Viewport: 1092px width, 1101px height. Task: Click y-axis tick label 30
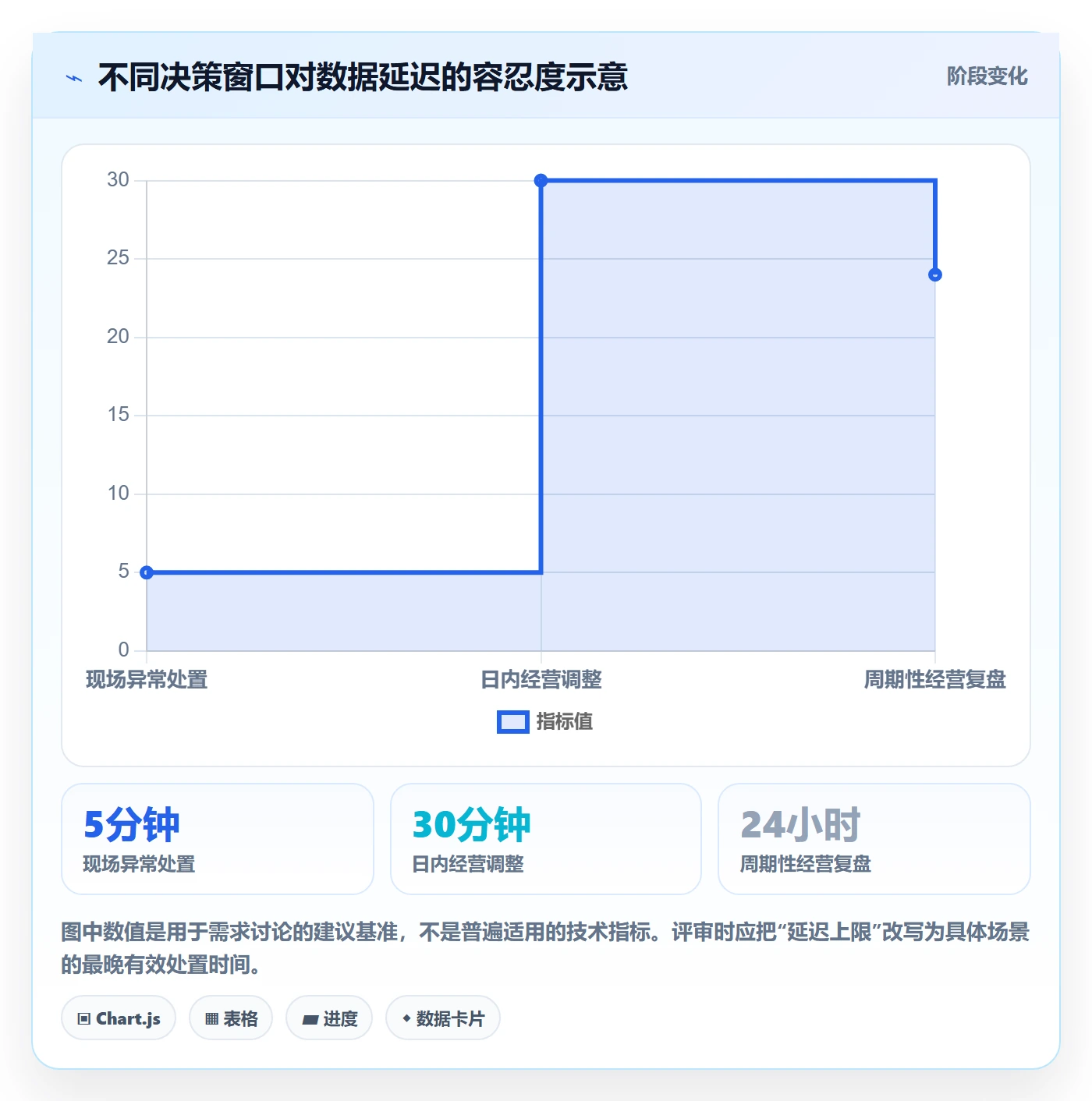pos(118,180)
